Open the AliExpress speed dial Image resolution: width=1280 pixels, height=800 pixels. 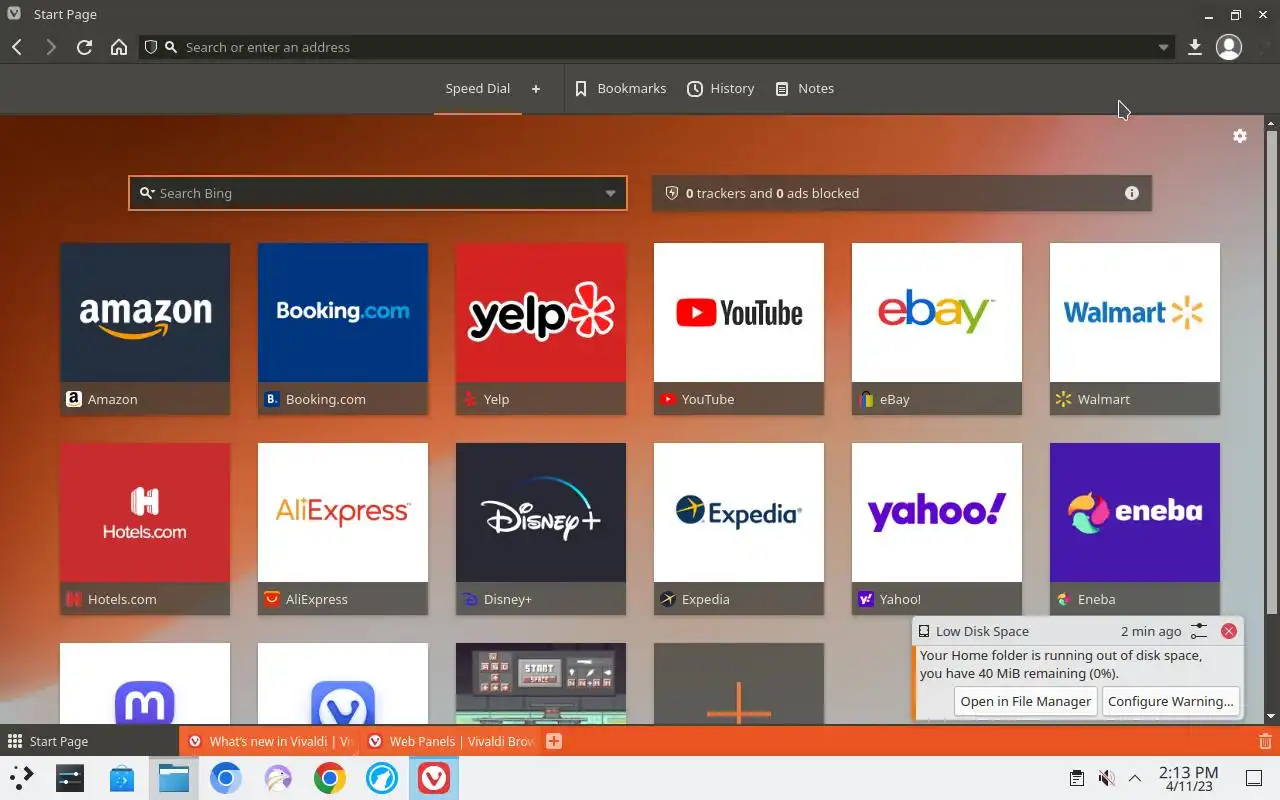[x=343, y=529]
